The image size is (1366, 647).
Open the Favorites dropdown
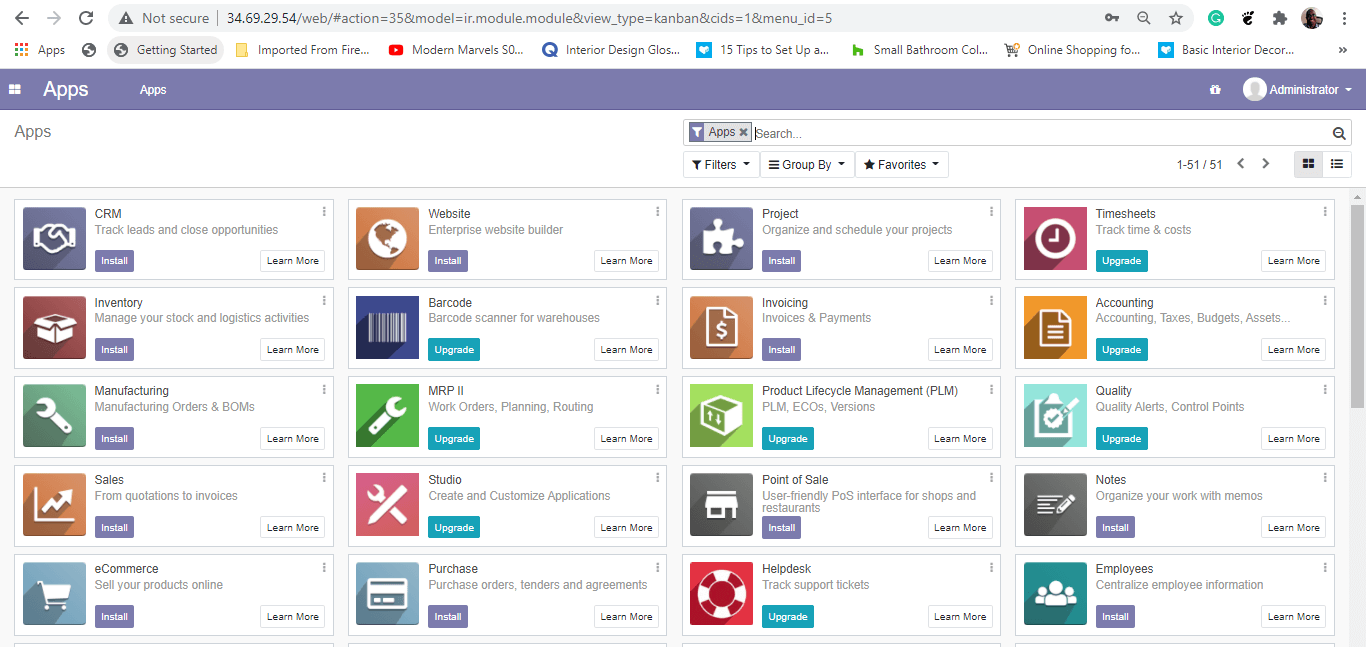902,165
